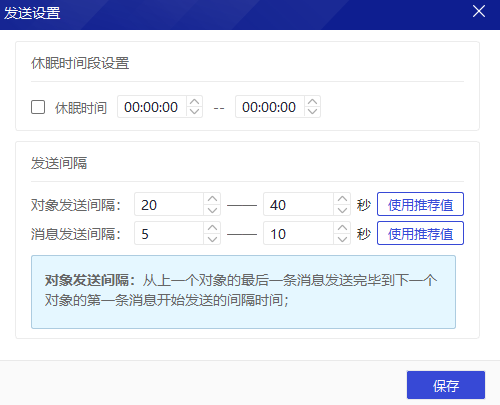Increment the 对象发送间隔 maximum value 40

coord(342,199)
